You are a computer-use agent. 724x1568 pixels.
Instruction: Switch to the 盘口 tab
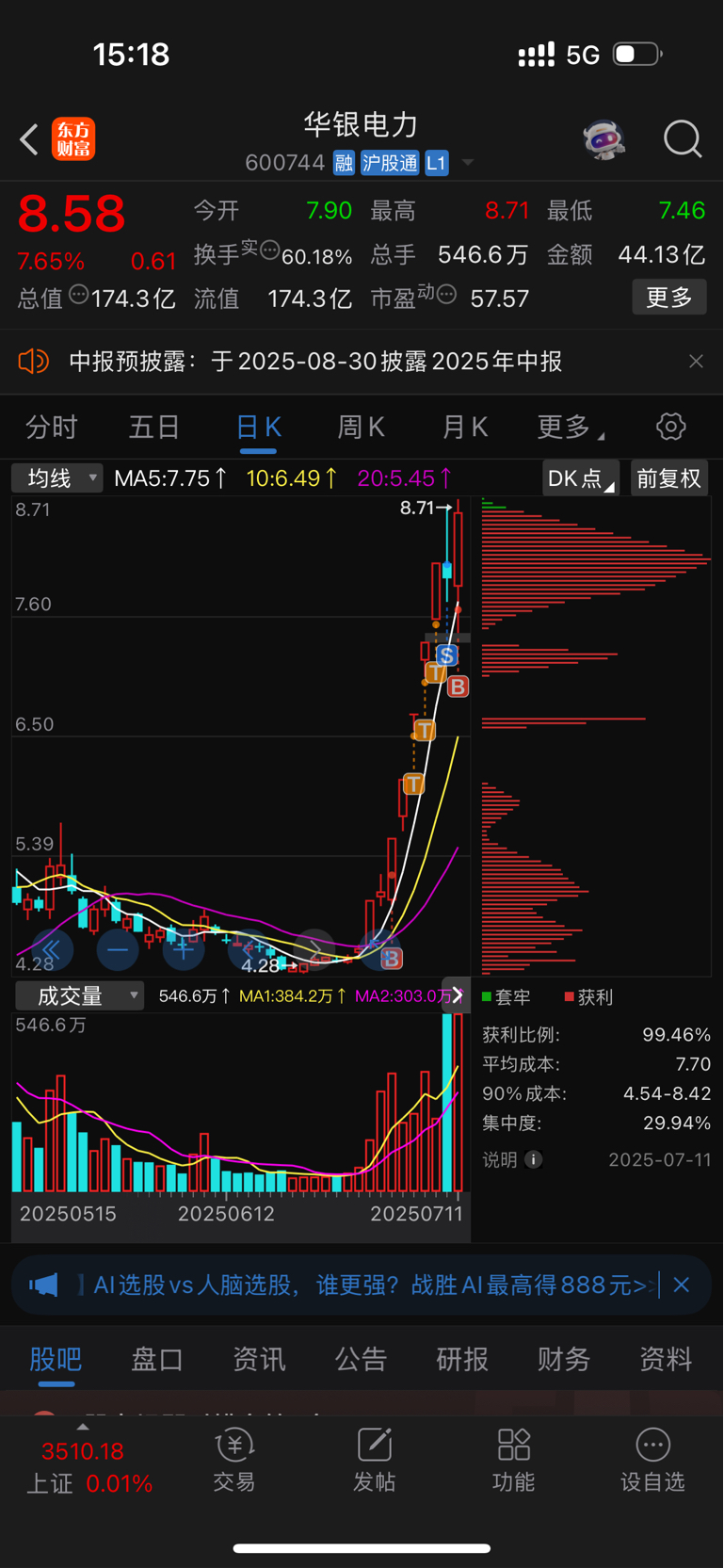coord(157,1359)
